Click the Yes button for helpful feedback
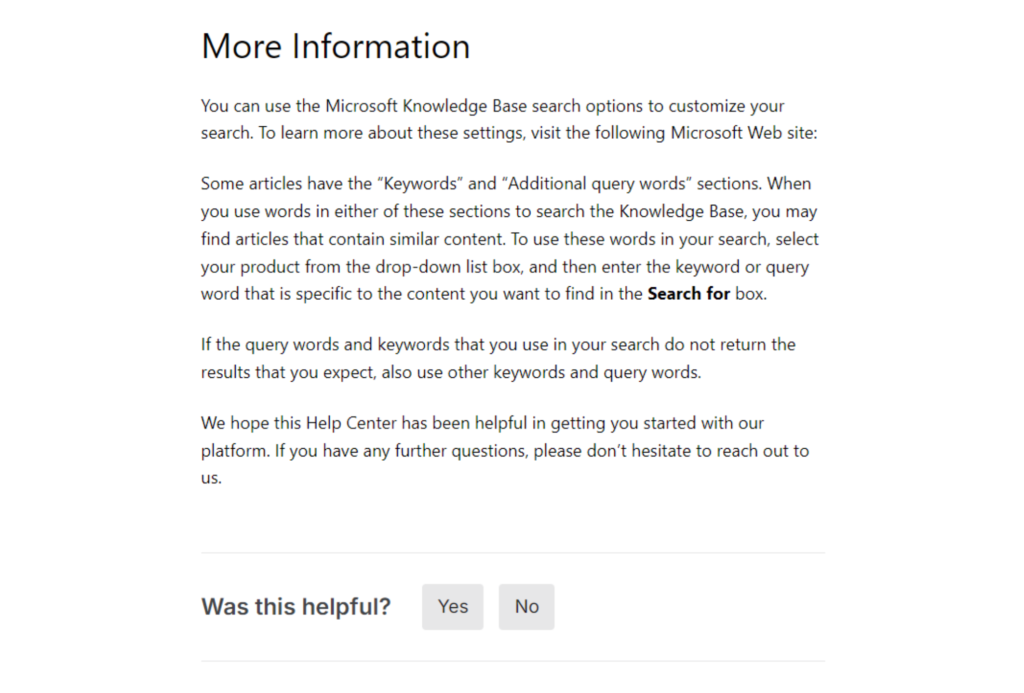This screenshot has width=1024, height=693. (x=452, y=607)
